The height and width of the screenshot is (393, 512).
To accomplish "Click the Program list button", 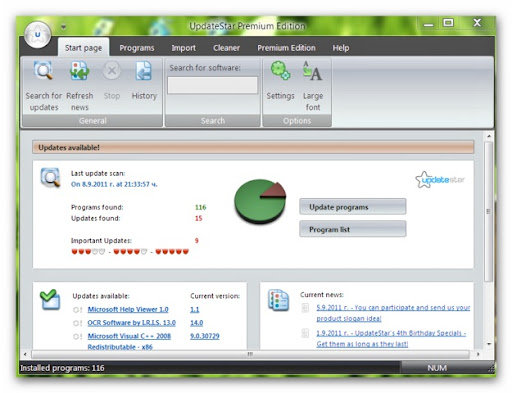I will coord(353,229).
